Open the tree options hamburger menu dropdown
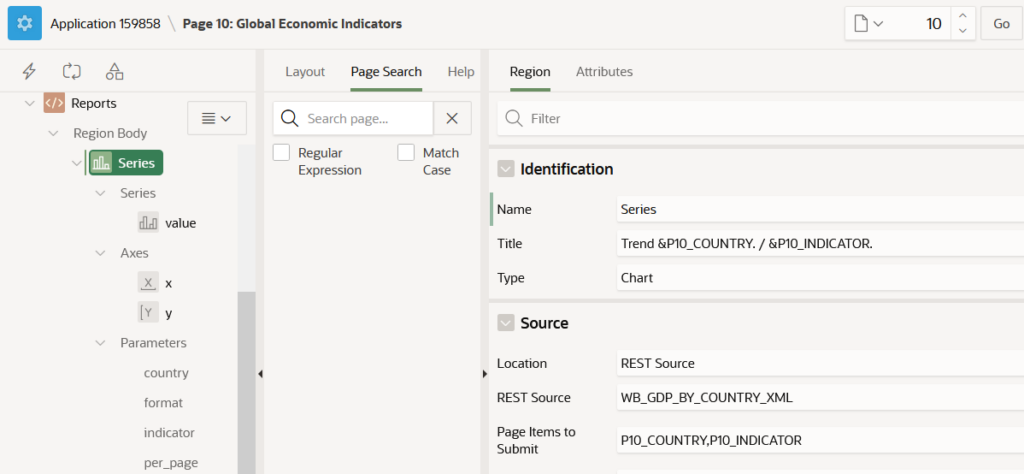The image size is (1024, 474). tap(217, 118)
